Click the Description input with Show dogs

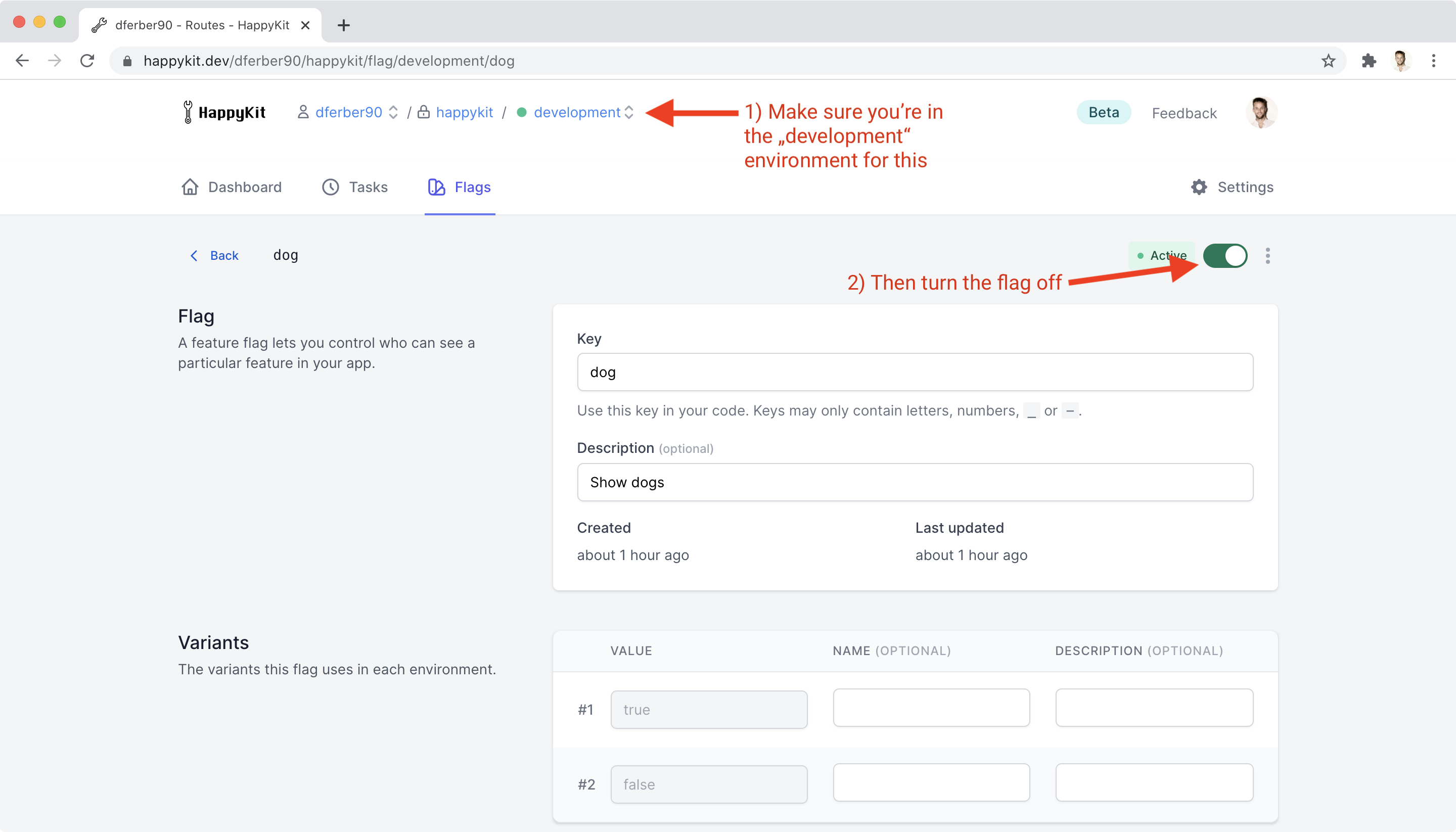[915, 482]
